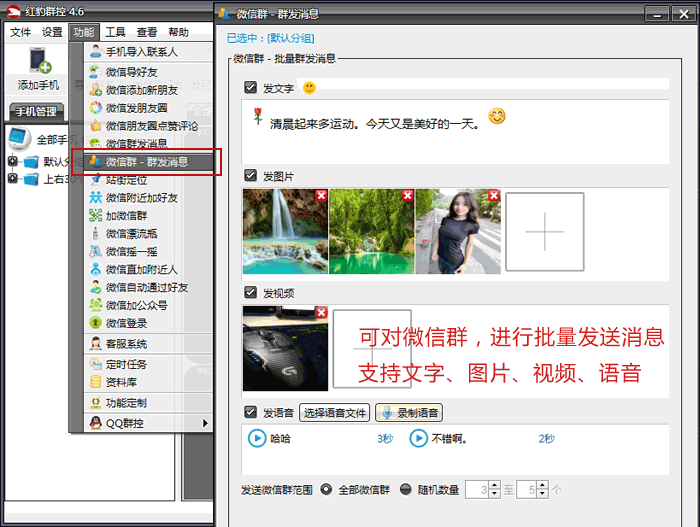Open the 帮助 menu
700x527 pixels.
pos(179,32)
